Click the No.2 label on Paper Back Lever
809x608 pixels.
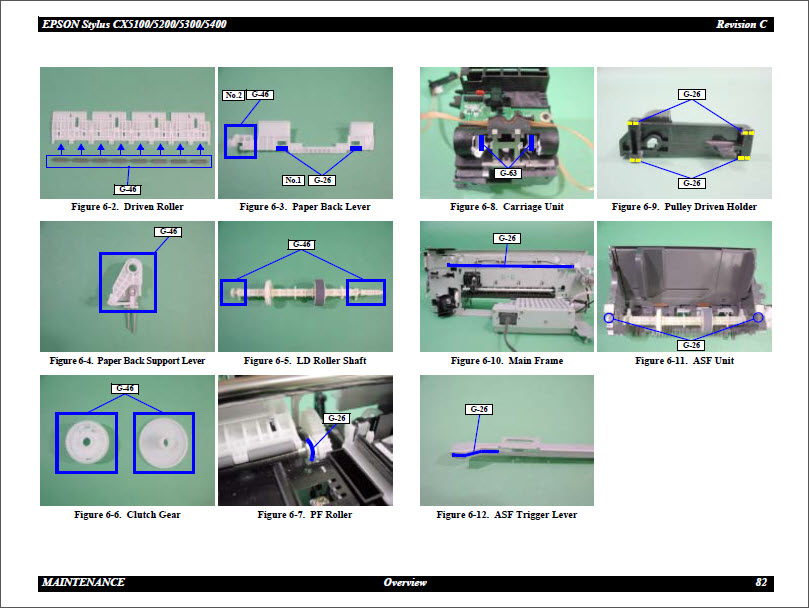pyautogui.click(x=232, y=95)
